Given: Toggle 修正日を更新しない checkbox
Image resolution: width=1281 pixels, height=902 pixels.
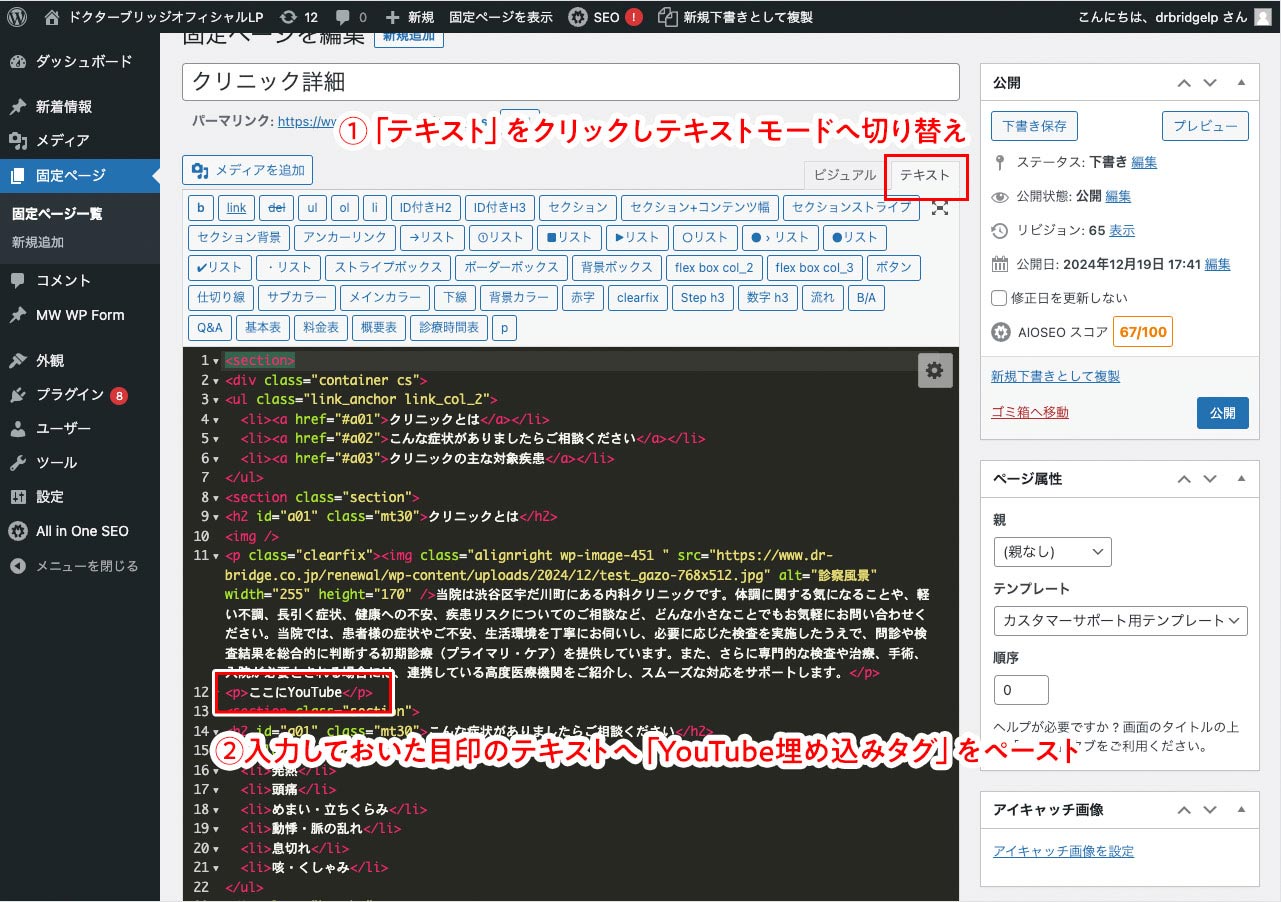Looking at the screenshot, I should [x=999, y=298].
